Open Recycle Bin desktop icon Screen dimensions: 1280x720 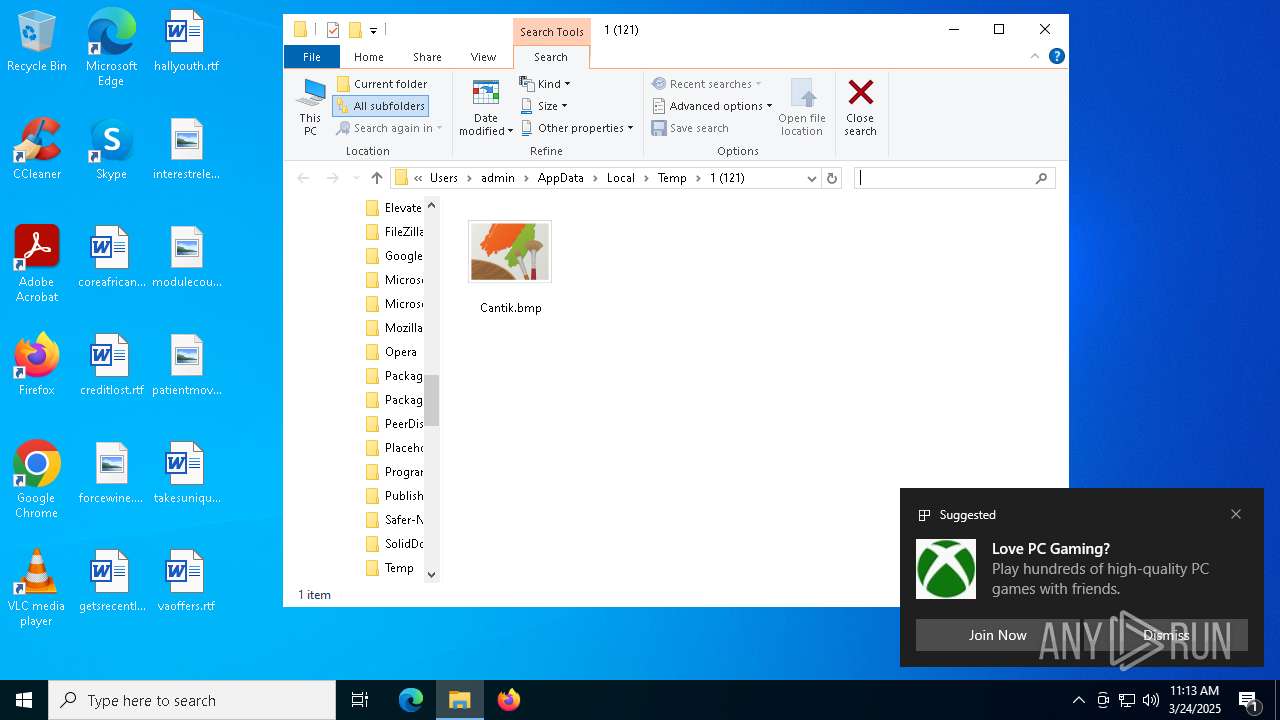(37, 42)
